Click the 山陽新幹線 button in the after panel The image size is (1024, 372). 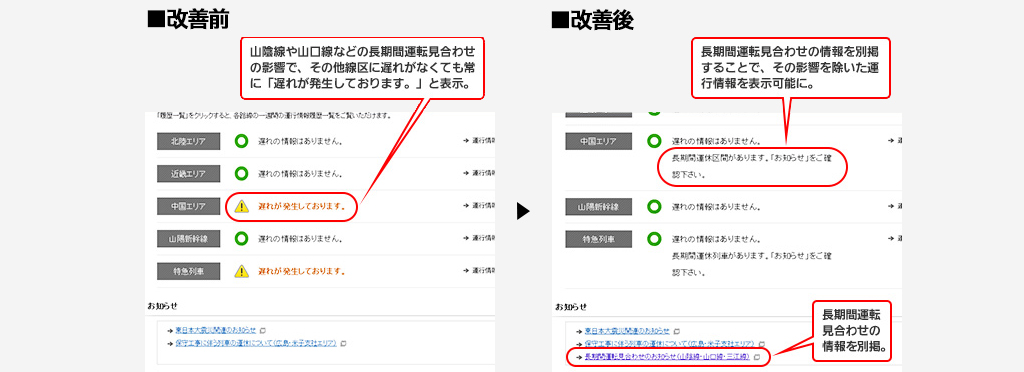(x=598, y=207)
